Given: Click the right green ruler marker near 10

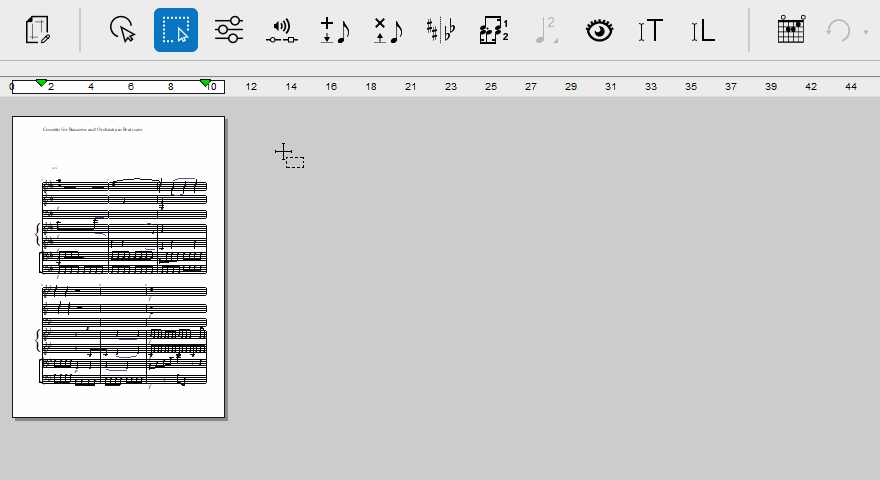Looking at the screenshot, I should (x=205, y=82).
